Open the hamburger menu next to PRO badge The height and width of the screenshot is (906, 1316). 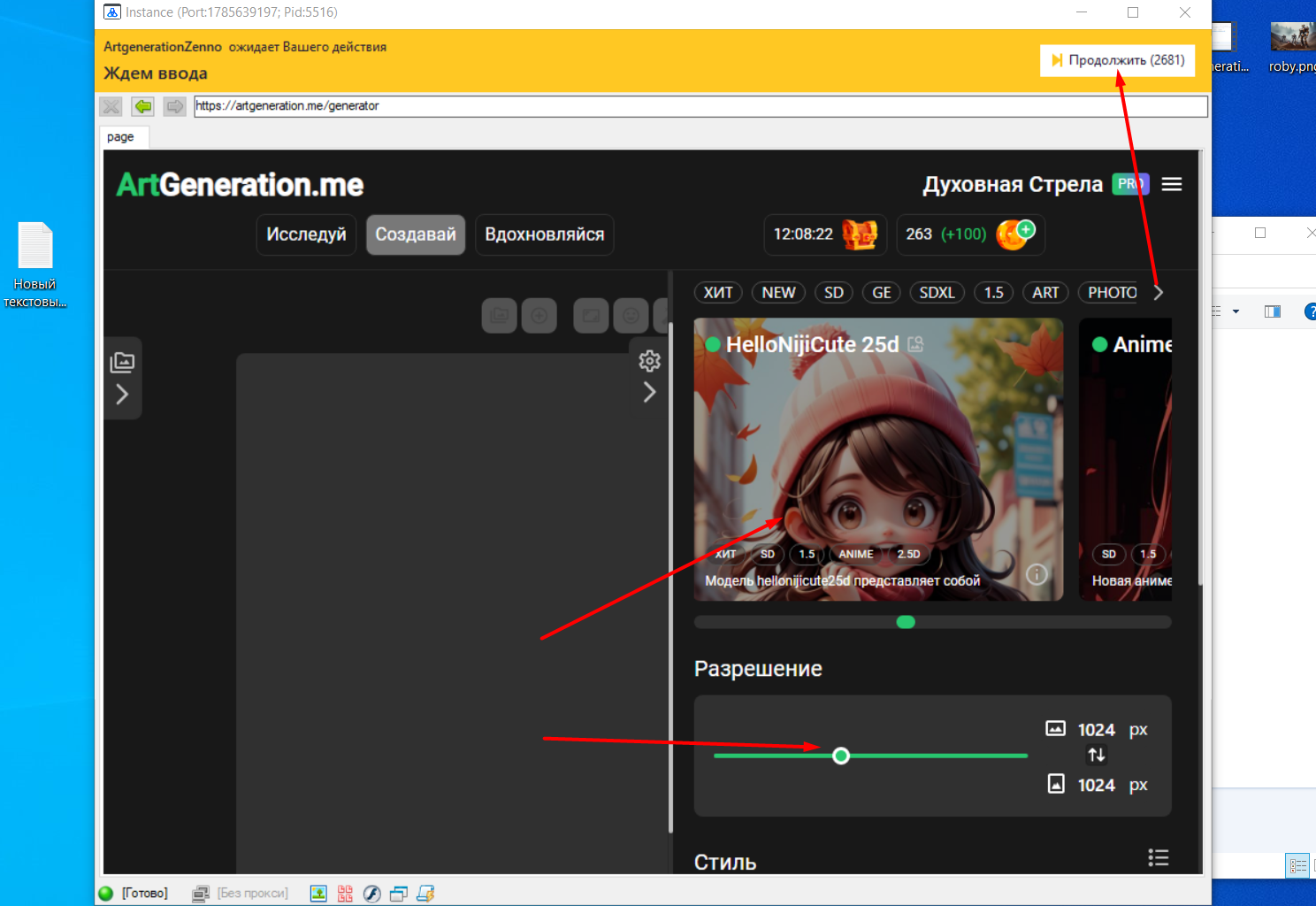[x=1171, y=184]
